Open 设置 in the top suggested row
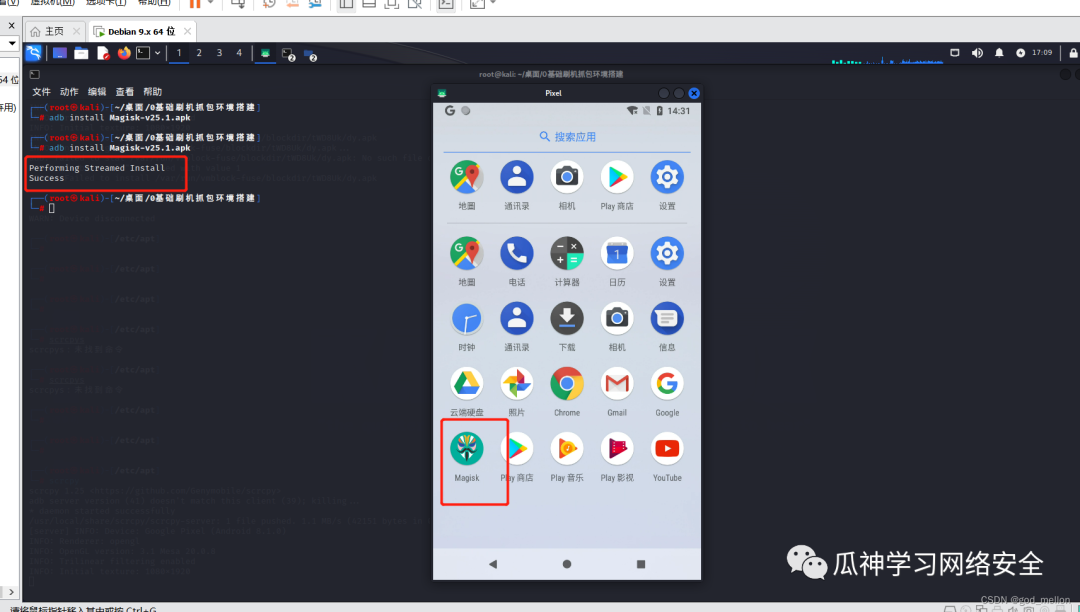This screenshot has width=1080, height=612. click(667, 177)
